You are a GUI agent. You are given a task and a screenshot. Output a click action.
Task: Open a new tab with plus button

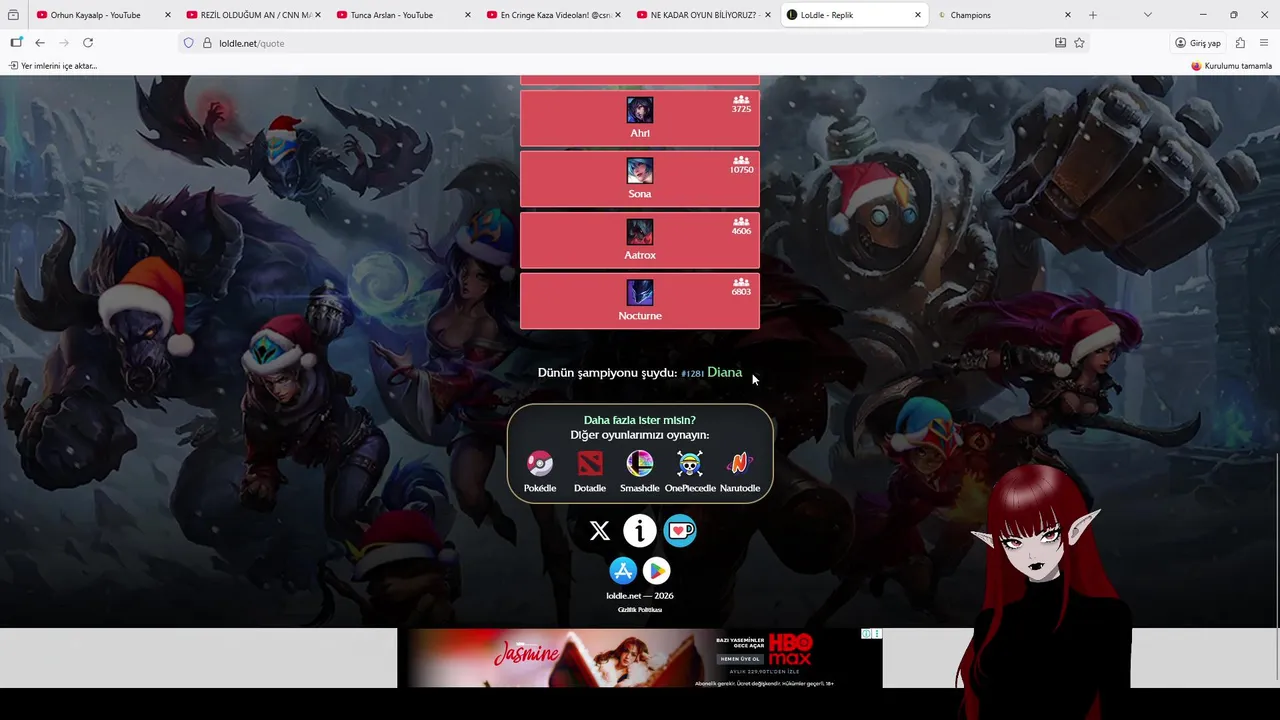point(1092,15)
